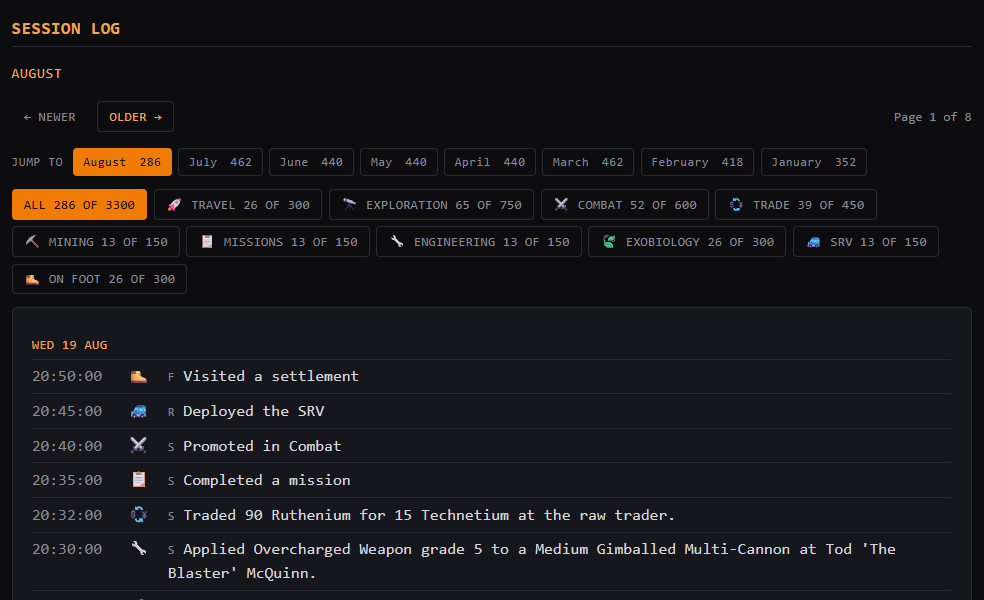The width and height of the screenshot is (984, 600).
Task: Select the ALL 286 OF 3300 filter
Action: click(79, 205)
